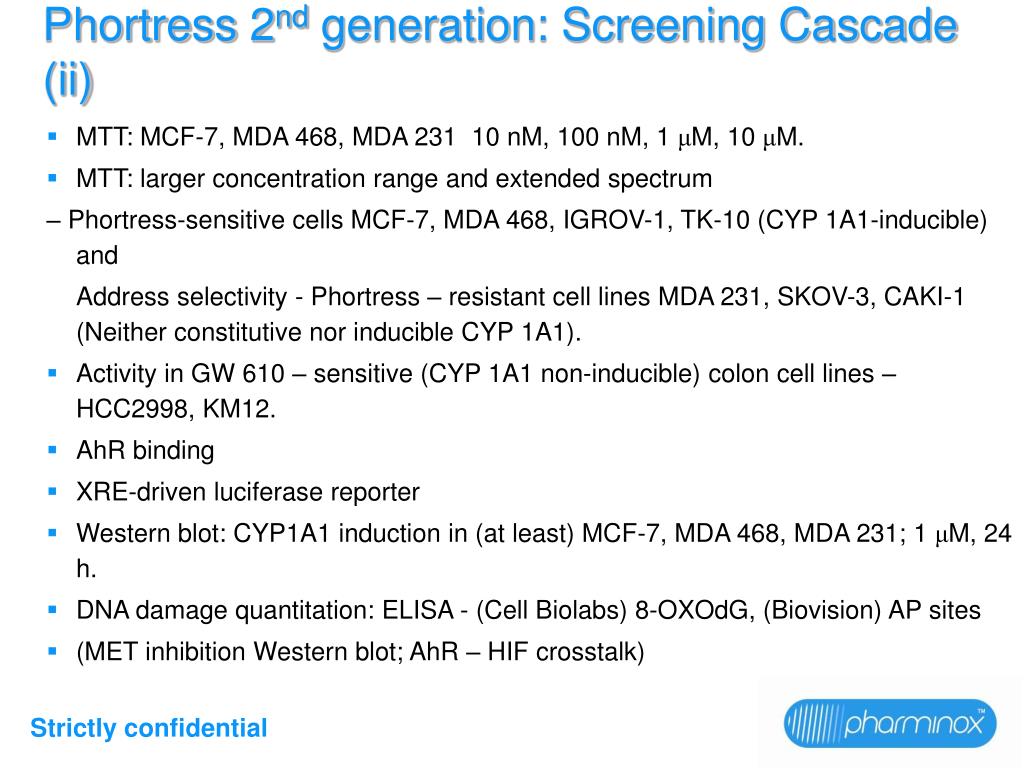Click the bullet beside Activity in GW 610
The image size is (1024, 768).
[53, 373]
